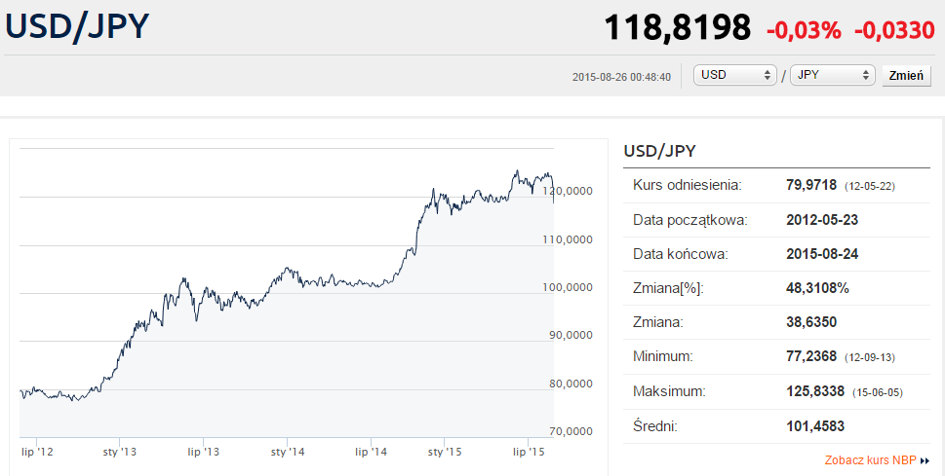
Task: Open the JPY quote currency dropdown
Action: coord(832,76)
